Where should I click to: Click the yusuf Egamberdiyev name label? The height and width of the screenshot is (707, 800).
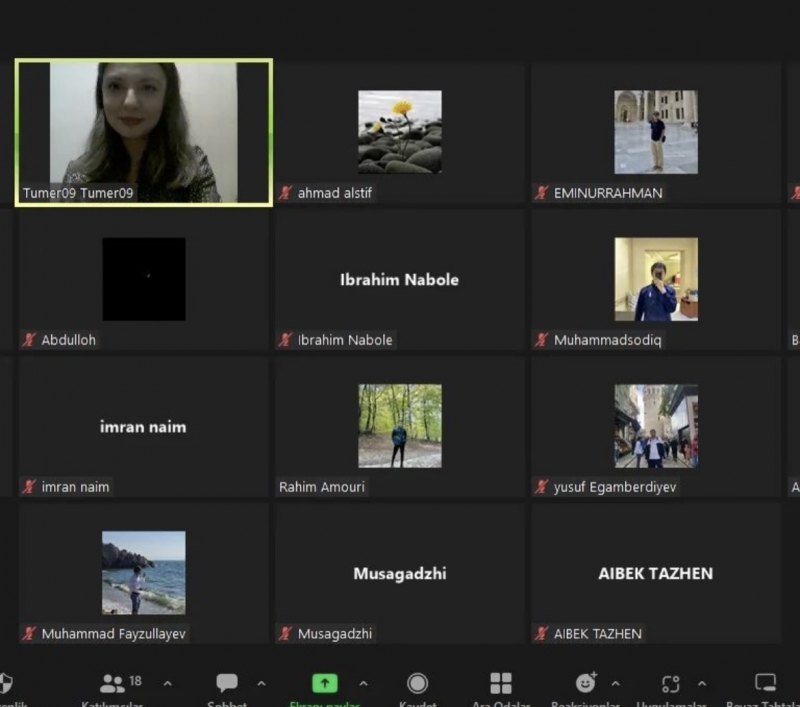tap(615, 487)
